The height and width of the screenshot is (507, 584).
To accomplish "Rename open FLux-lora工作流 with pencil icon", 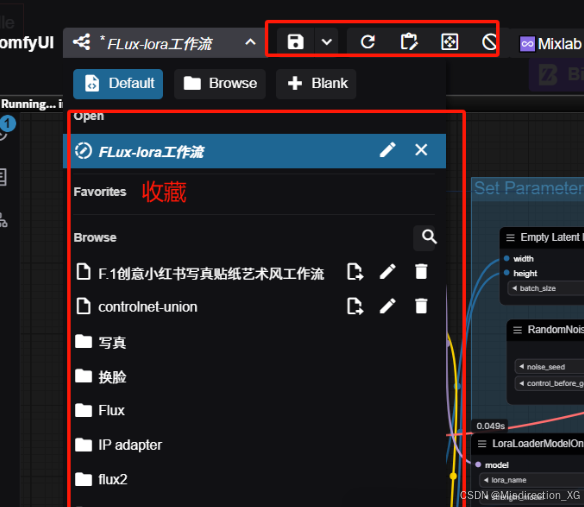I will pyautogui.click(x=388, y=150).
